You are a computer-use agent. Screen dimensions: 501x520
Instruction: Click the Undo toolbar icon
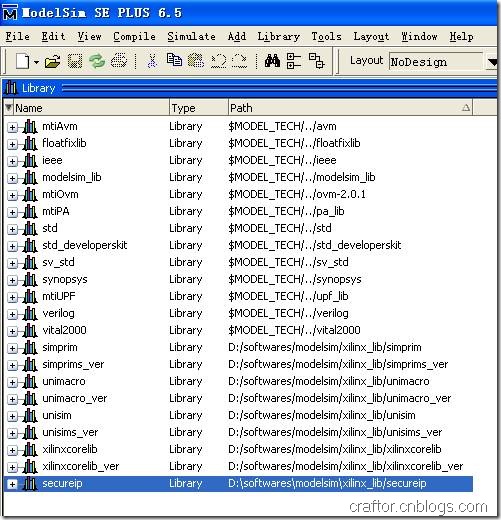click(218, 62)
